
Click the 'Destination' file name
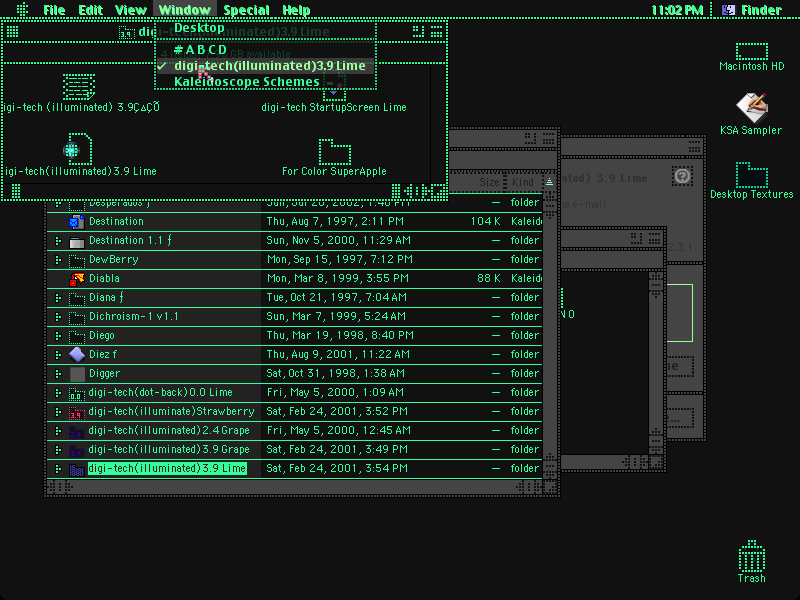click(x=116, y=221)
